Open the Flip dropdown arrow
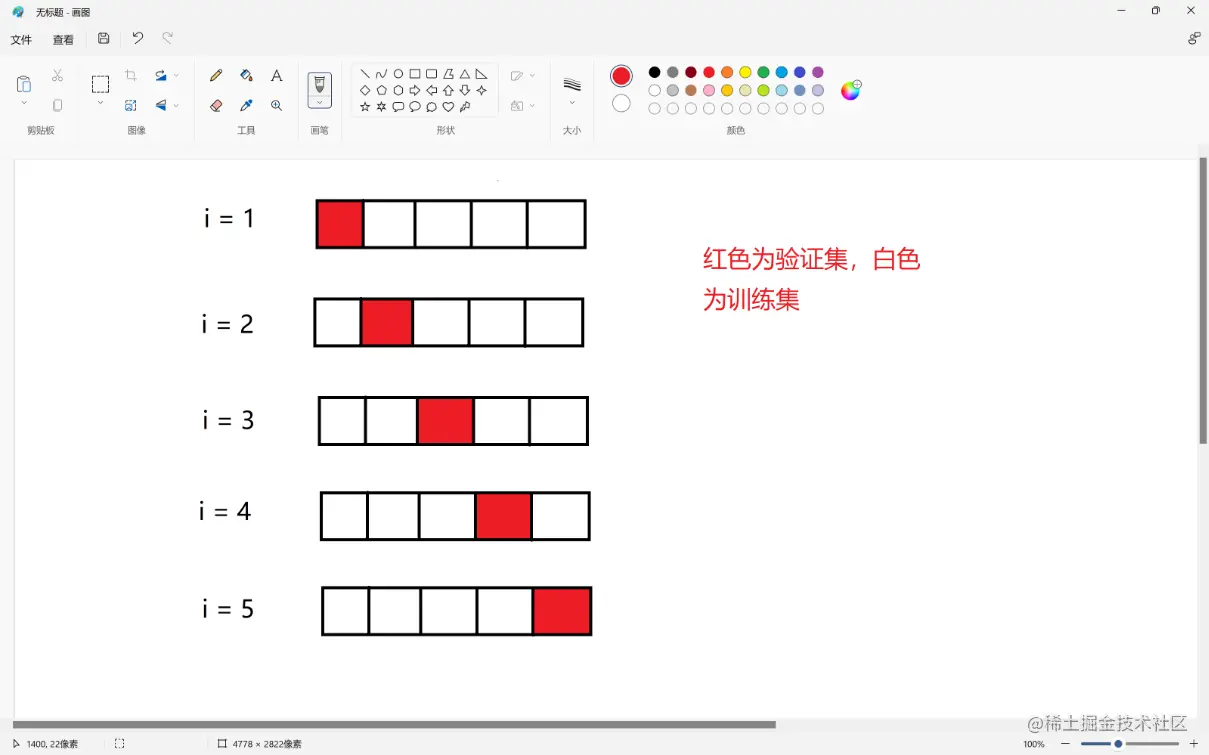1209x755 pixels. point(177,105)
